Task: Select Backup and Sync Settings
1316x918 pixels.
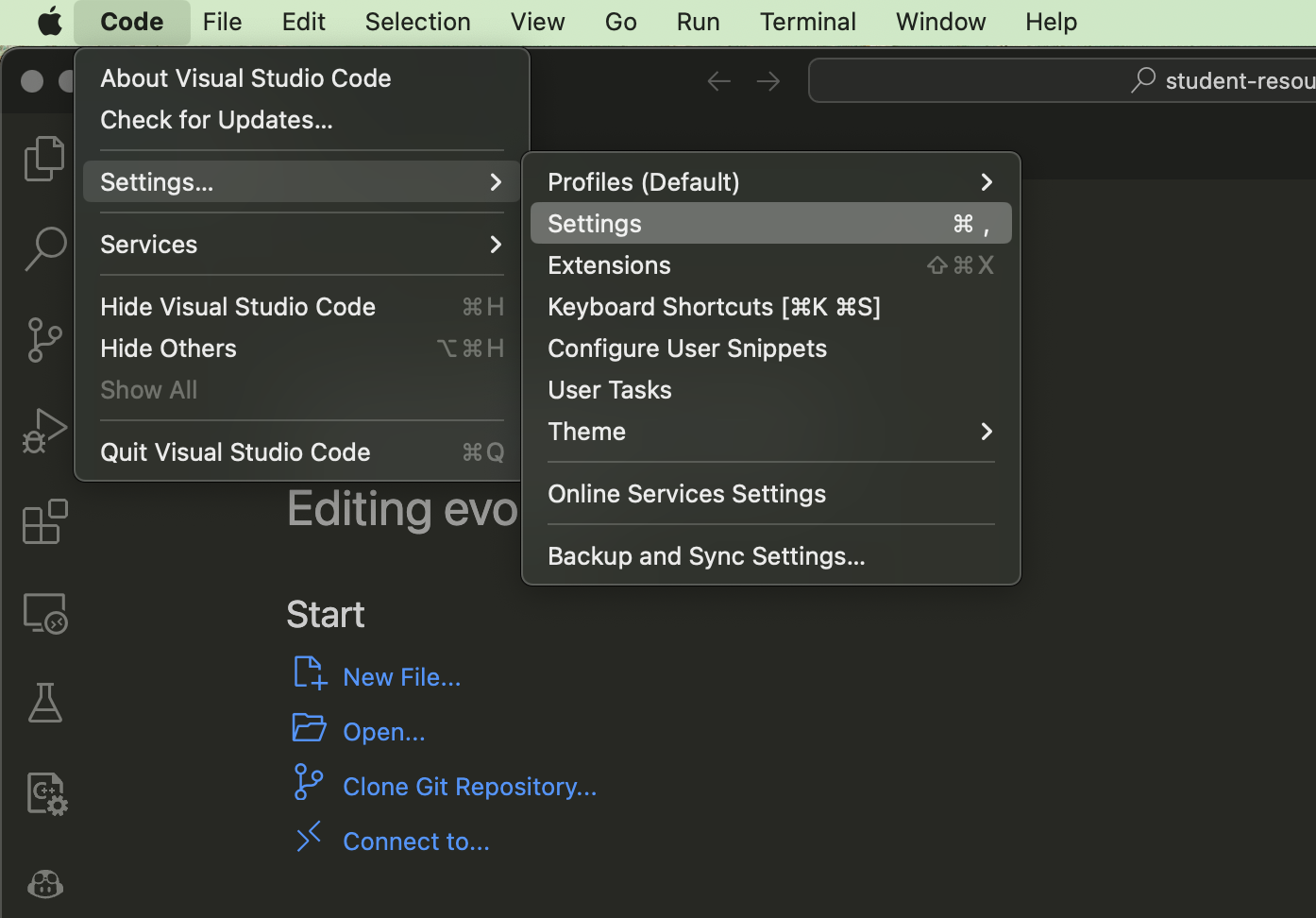Action: [706, 555]
